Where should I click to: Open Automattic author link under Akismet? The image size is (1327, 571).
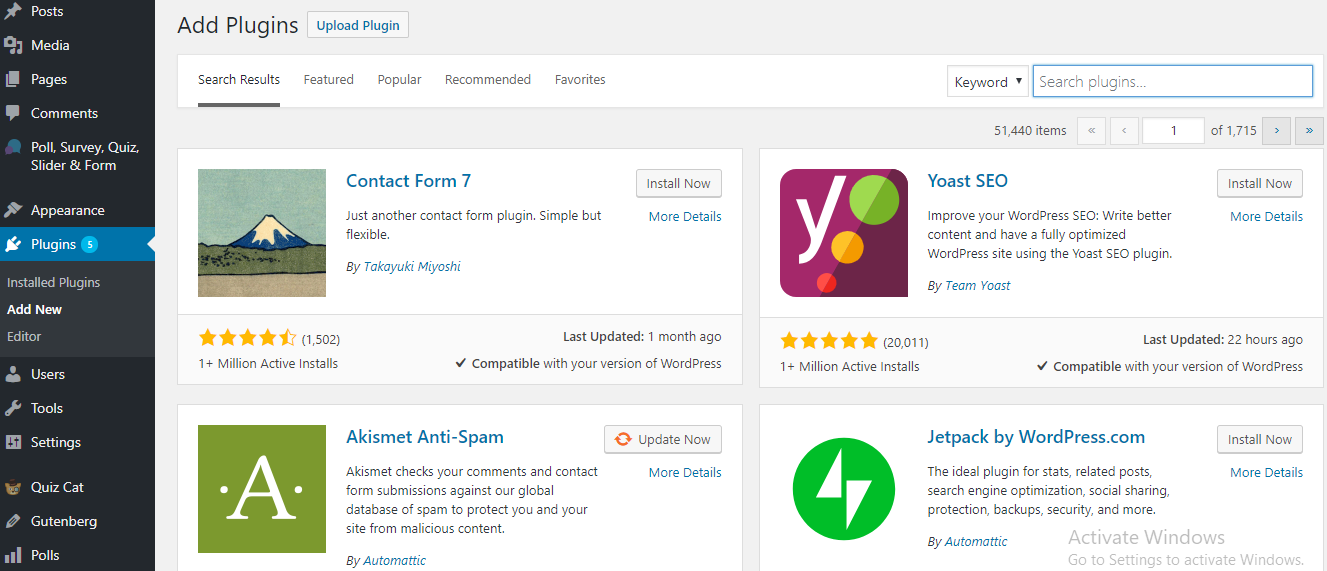pos(394,560)
